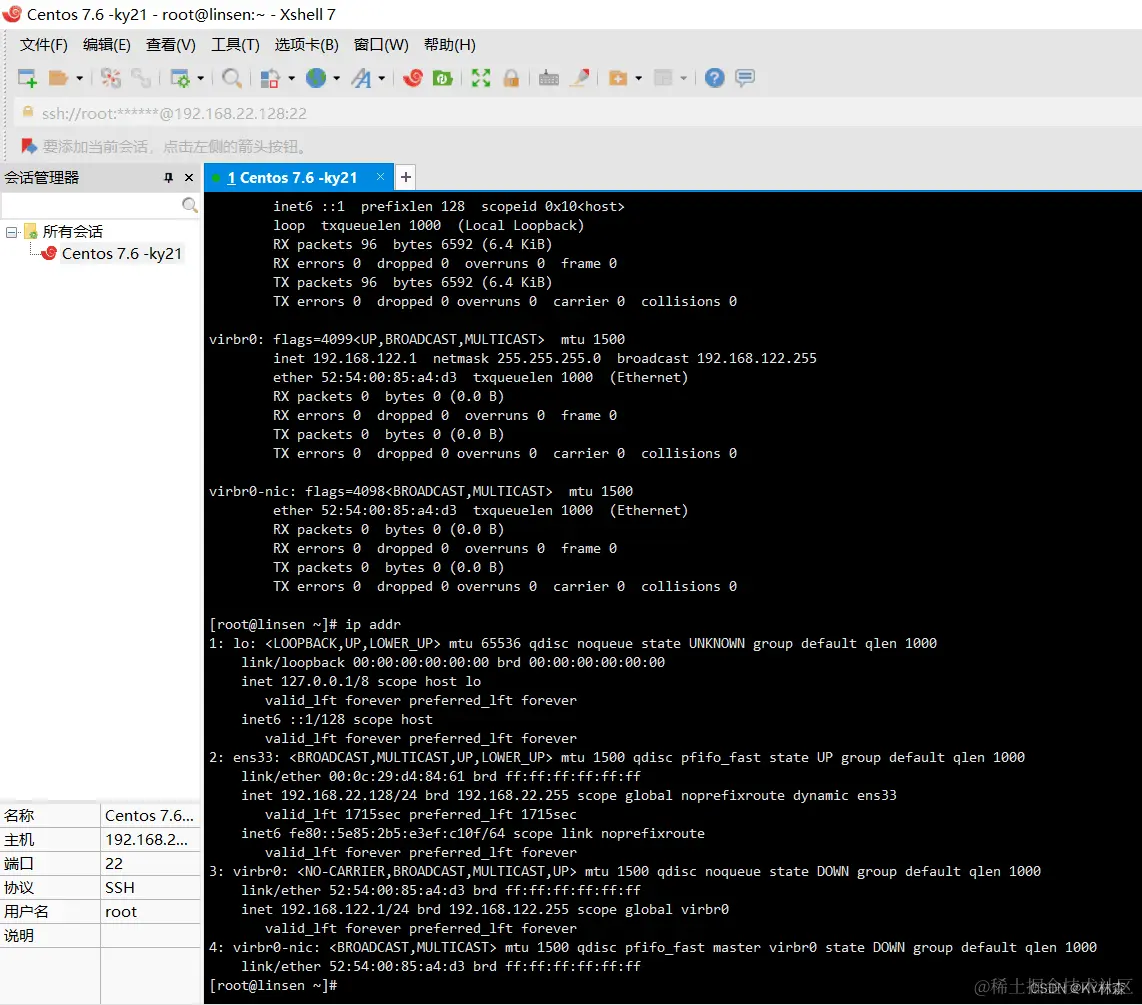
Task: Open the 编辑(E) menu
Action: pyautogui.click(x=106, y=45)
